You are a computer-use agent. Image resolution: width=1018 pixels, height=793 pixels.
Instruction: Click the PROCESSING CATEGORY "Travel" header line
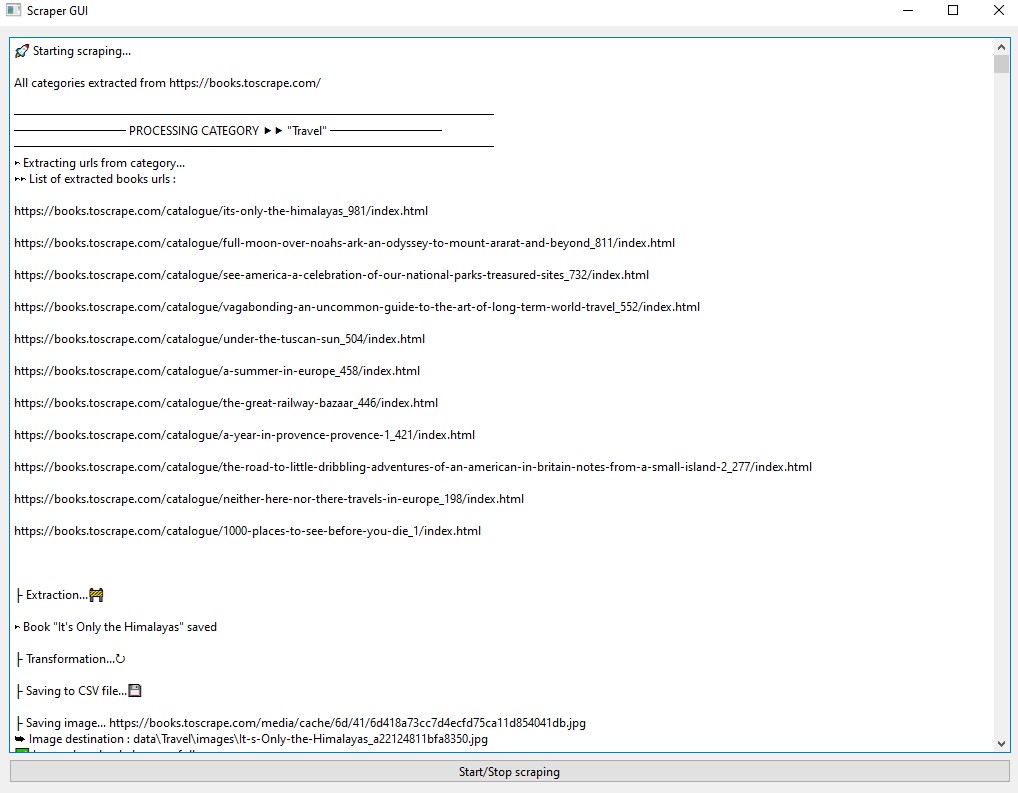tap(228, 131)
